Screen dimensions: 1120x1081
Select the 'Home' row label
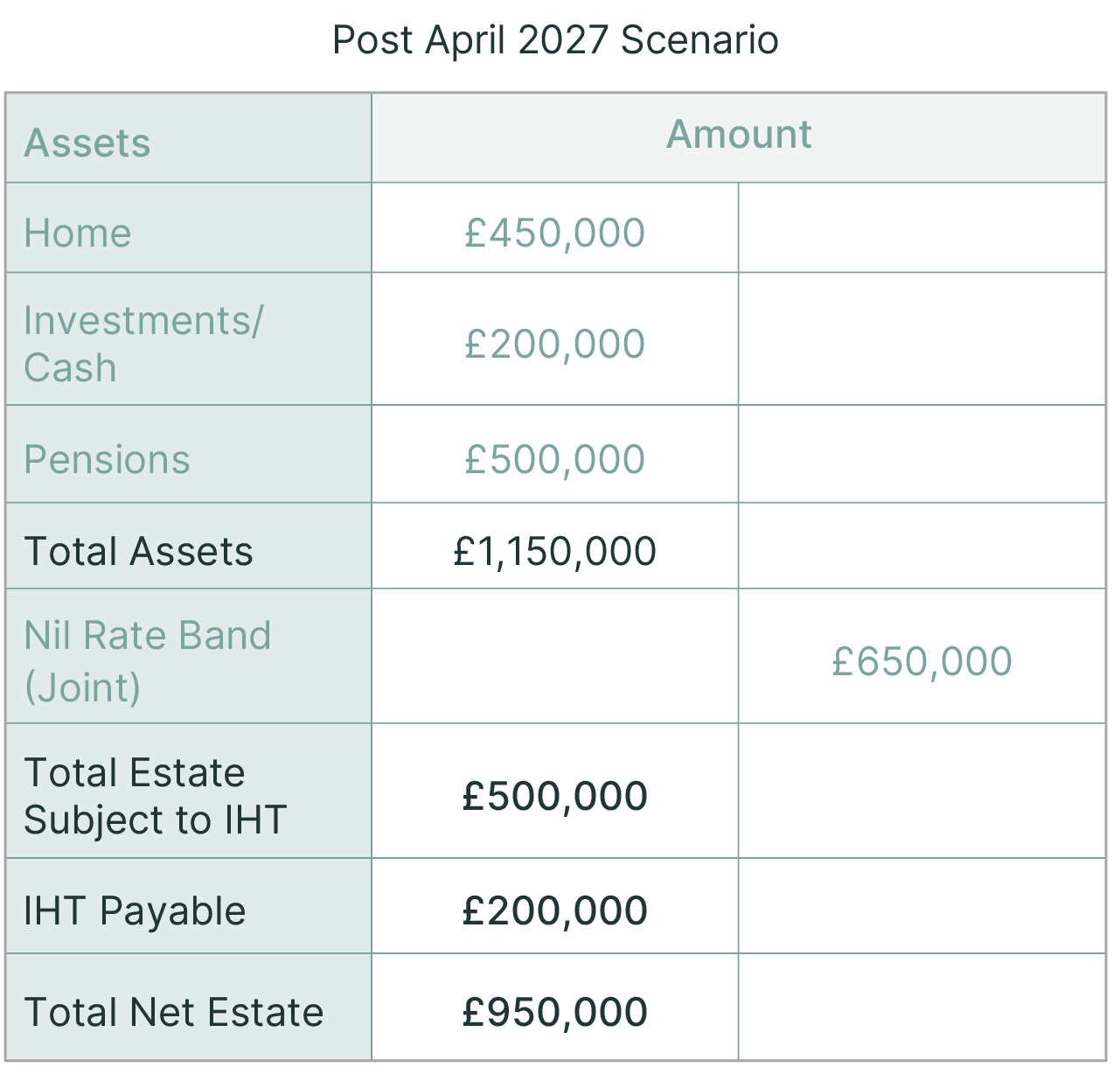78,234
